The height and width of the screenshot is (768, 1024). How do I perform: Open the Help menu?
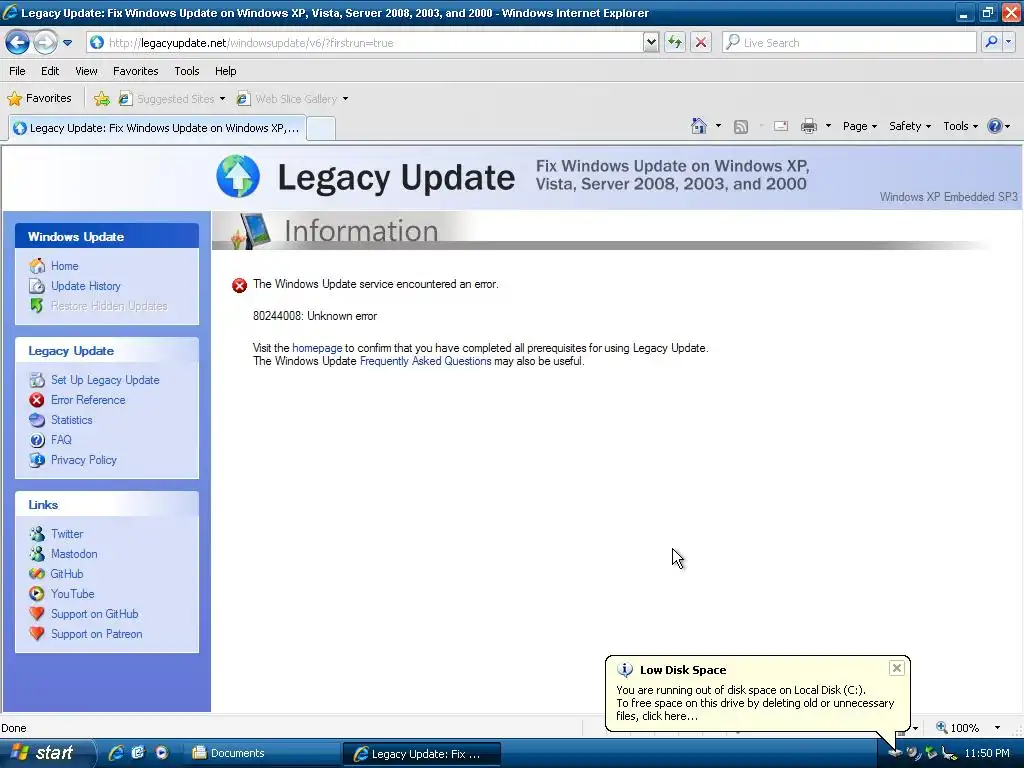point(225,71)
